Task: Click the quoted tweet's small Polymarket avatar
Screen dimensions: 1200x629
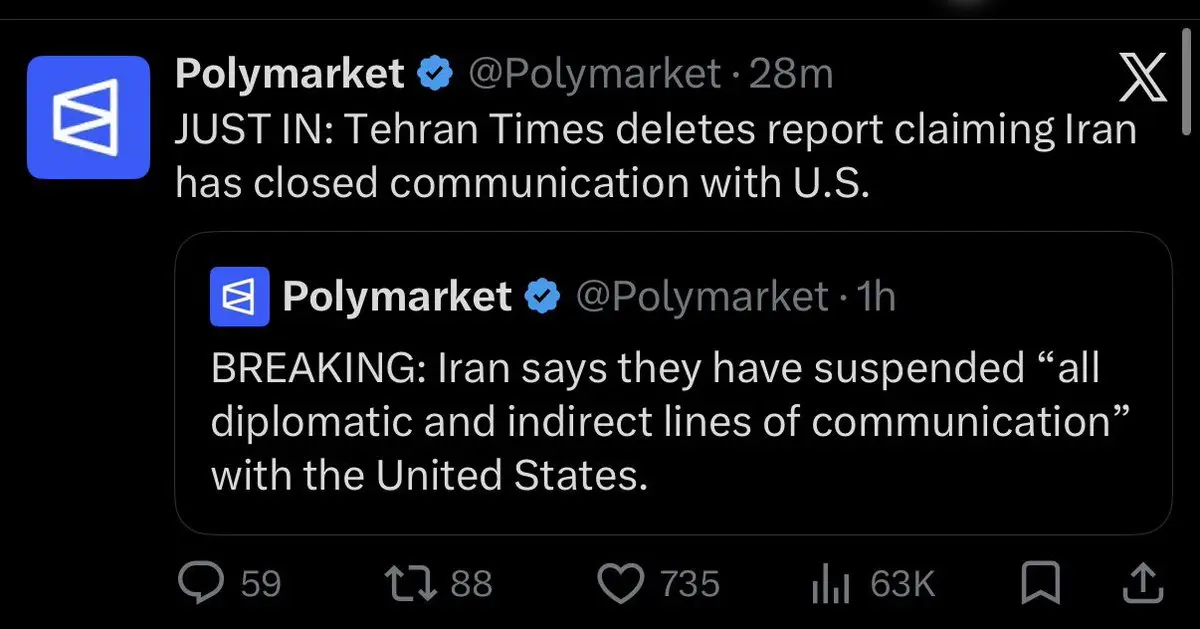Action: [239, 297]
